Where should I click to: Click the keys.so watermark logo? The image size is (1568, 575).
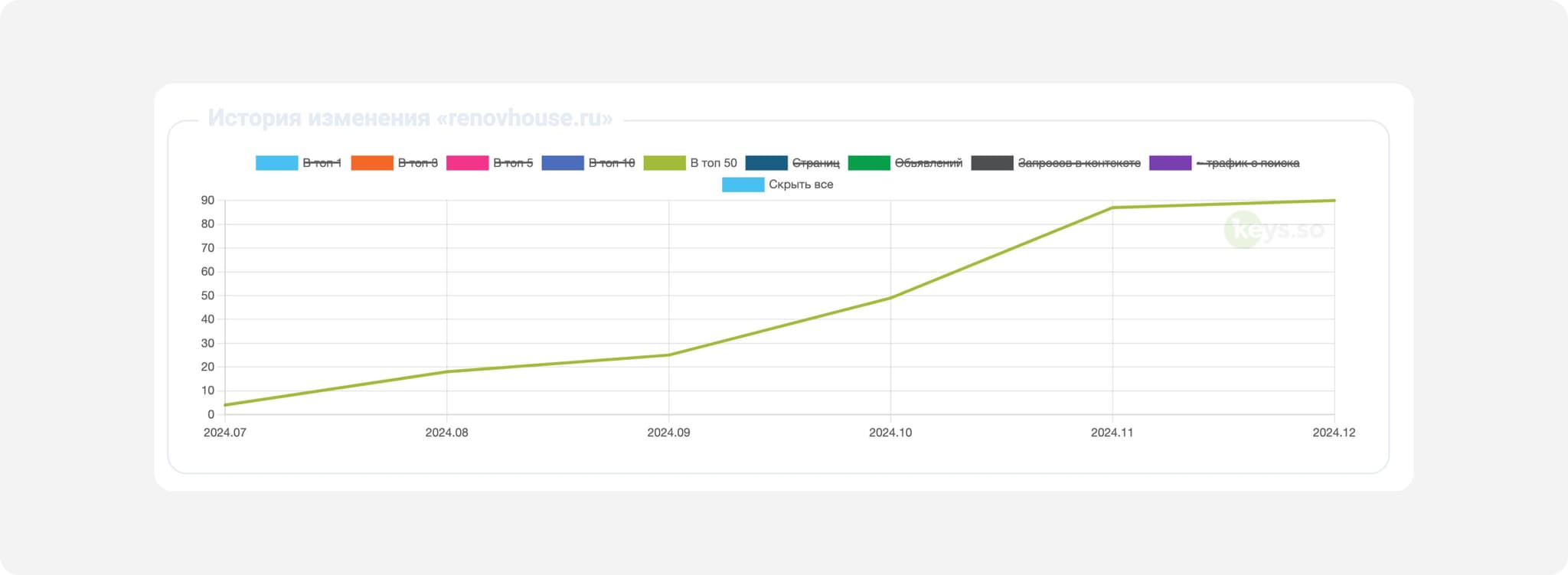click(1274, 230)
